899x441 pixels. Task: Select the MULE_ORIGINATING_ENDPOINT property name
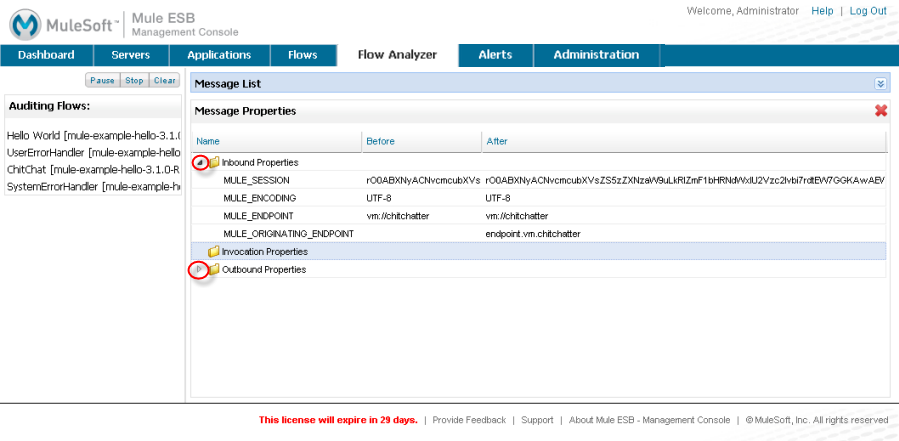click(288, 234)
